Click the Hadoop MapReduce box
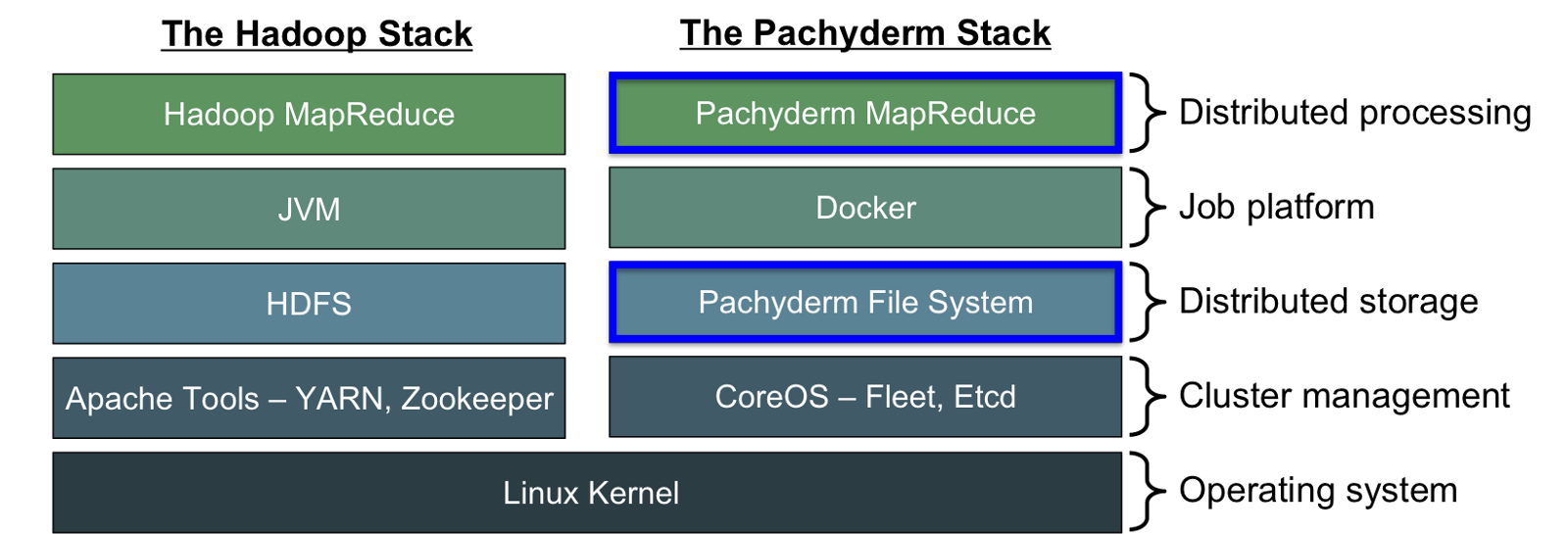The height and width of the screenshot is (534, 1568). (309, 114)
